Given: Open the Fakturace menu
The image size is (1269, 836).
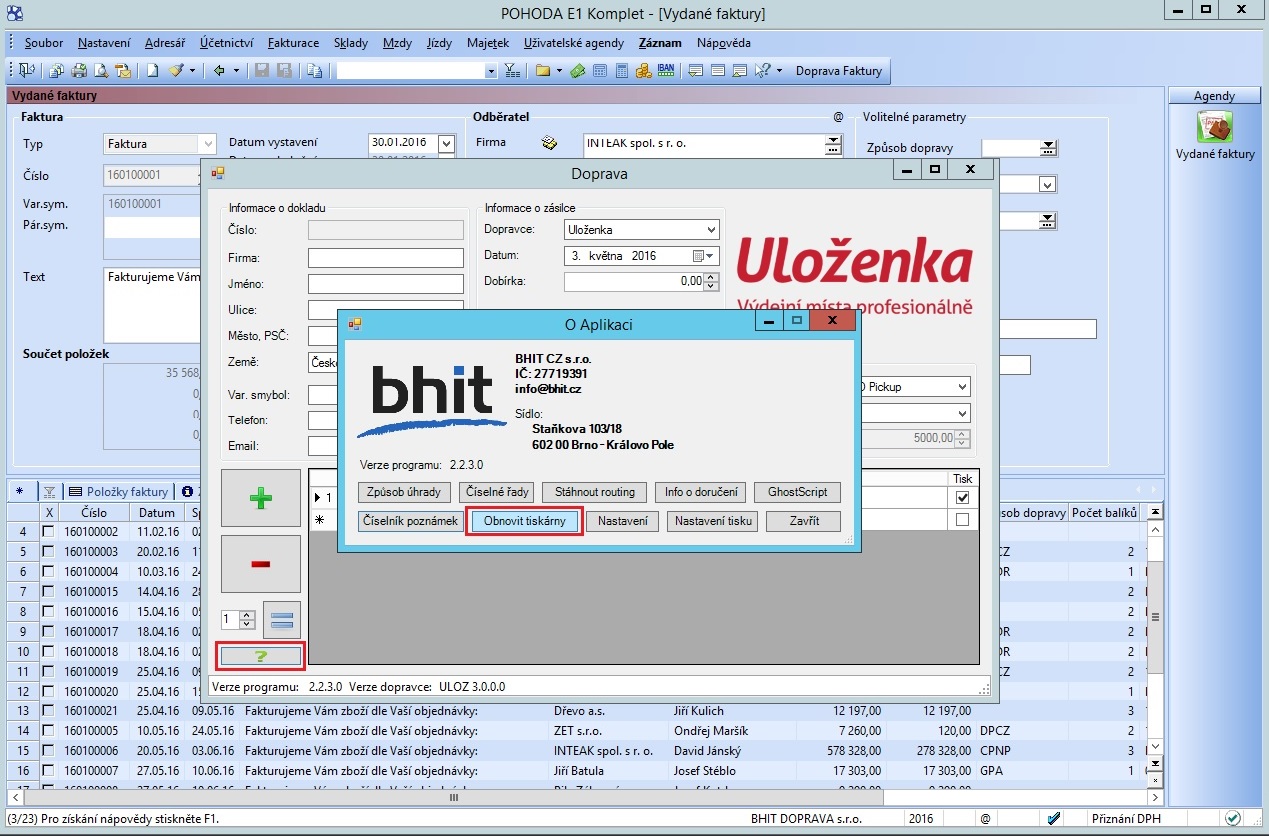Looking at the screenshot, I should click(x=293, y=43).
